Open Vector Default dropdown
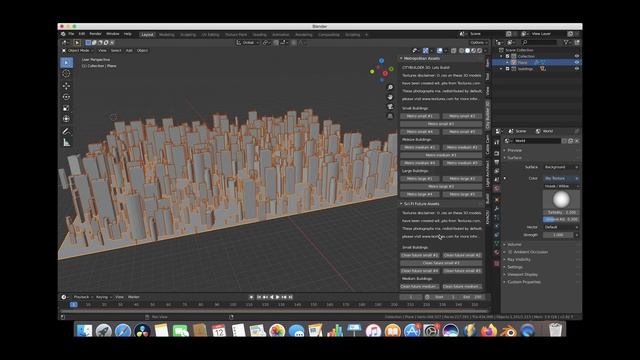Viewport: 640px width, 360px height. click(562, 227)
